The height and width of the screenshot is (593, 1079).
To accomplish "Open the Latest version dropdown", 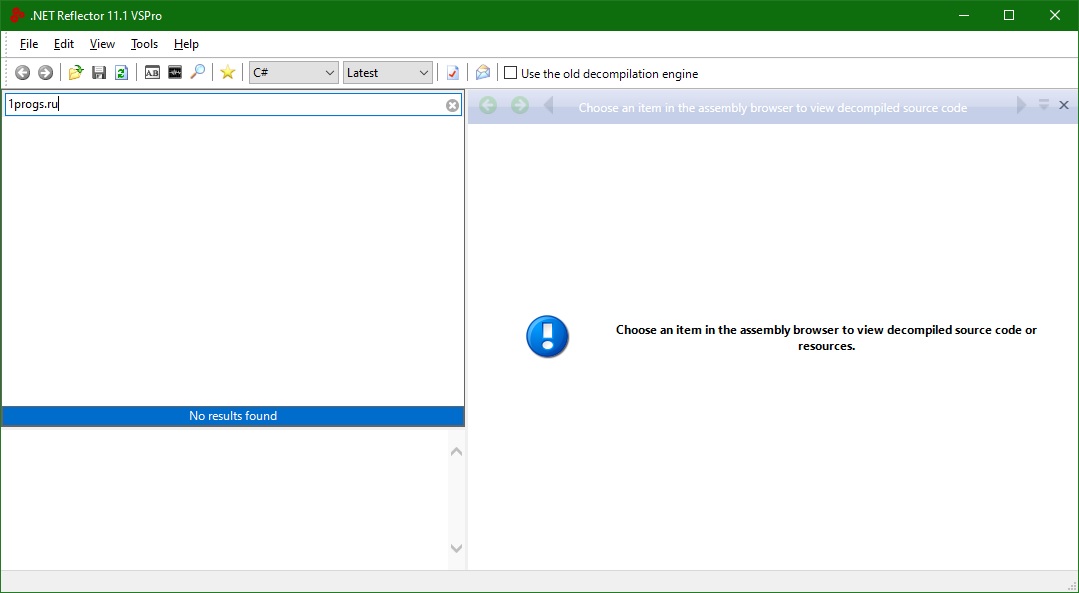I will coord(388,73).
